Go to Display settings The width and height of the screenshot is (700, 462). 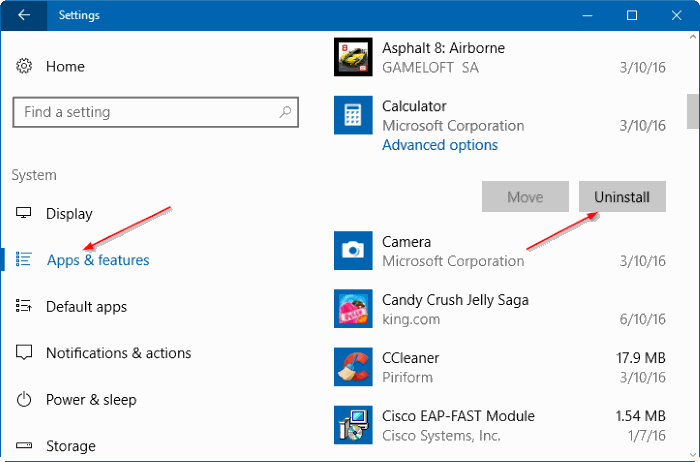(69, 214)
